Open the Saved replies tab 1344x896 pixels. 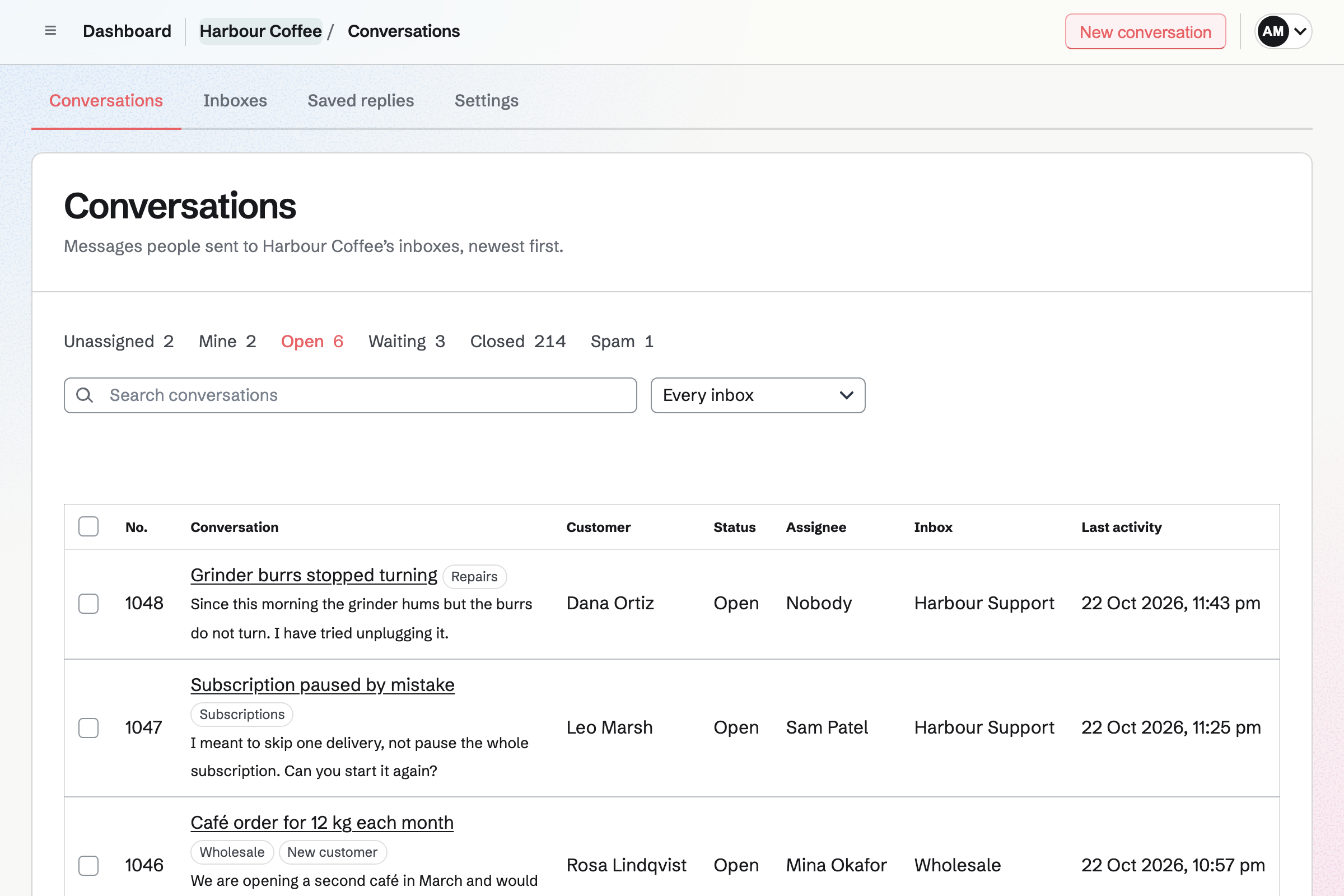[x=361, y=101]
